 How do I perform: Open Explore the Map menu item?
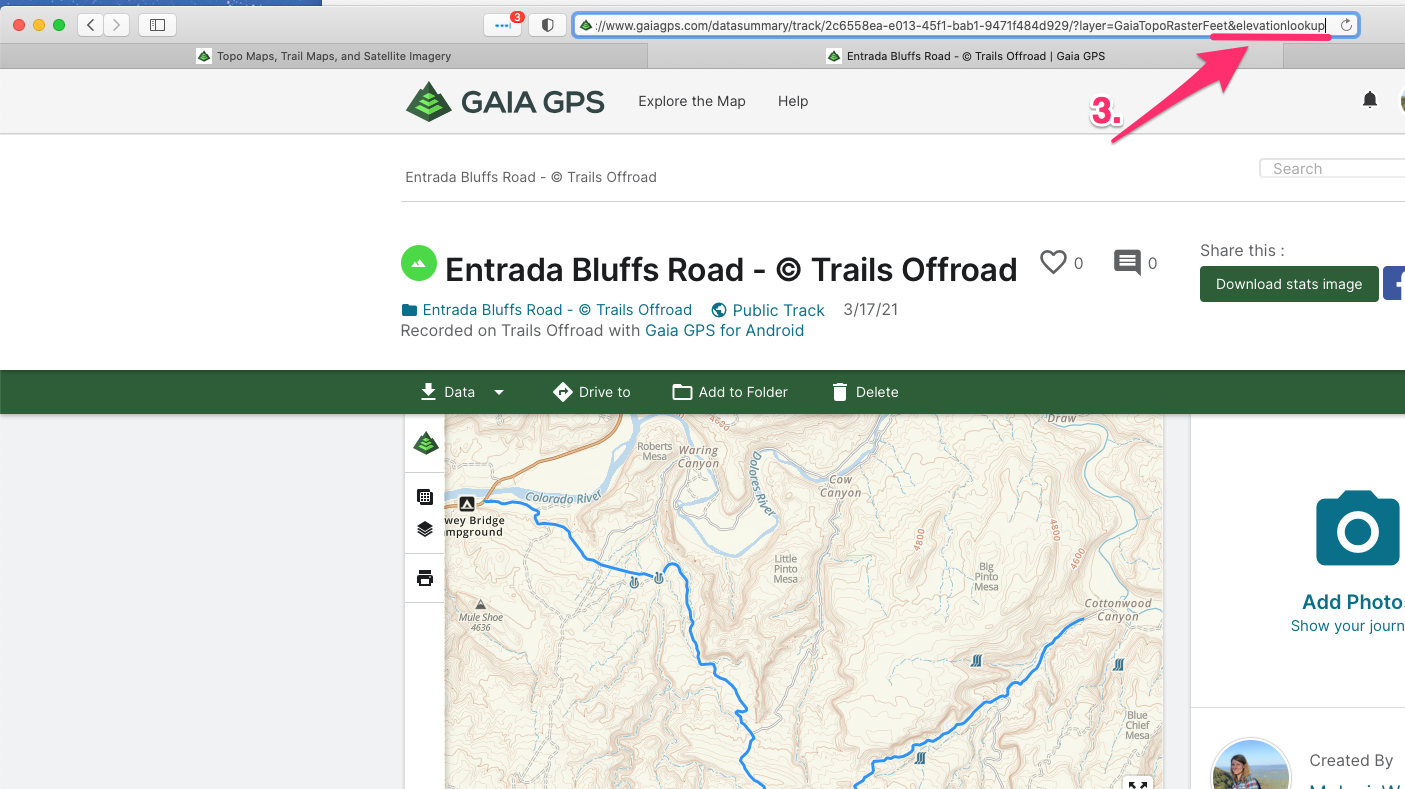pyautogui.click(x=692, y=101)
